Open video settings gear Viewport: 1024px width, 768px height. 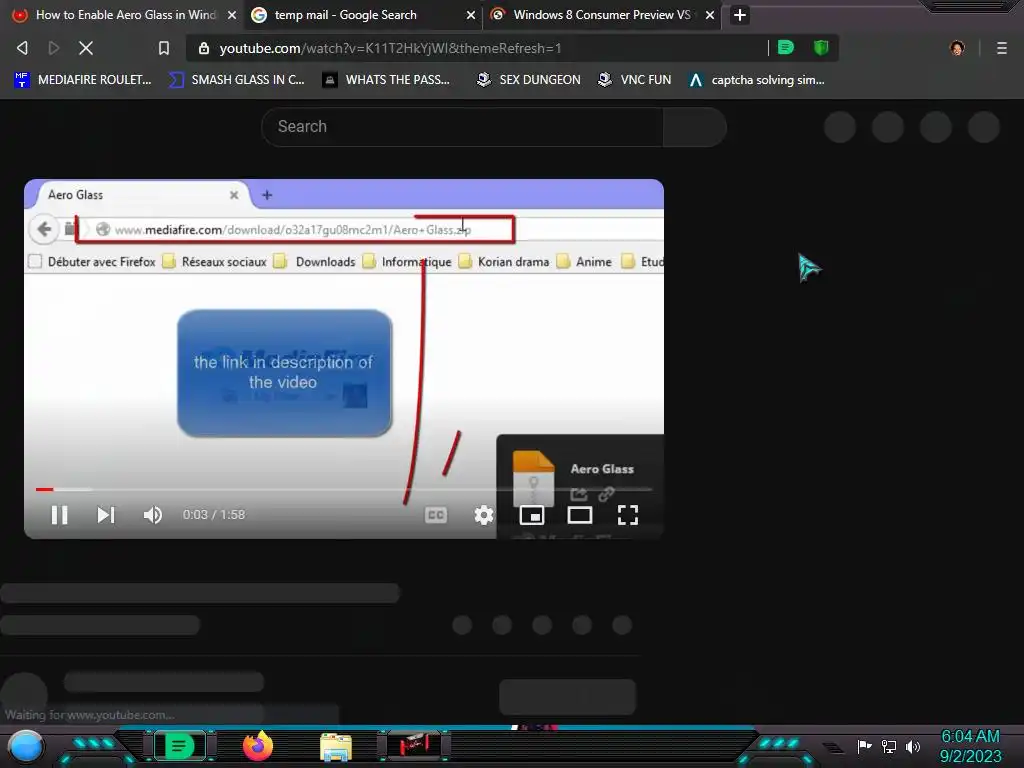(x=484, y=515)
